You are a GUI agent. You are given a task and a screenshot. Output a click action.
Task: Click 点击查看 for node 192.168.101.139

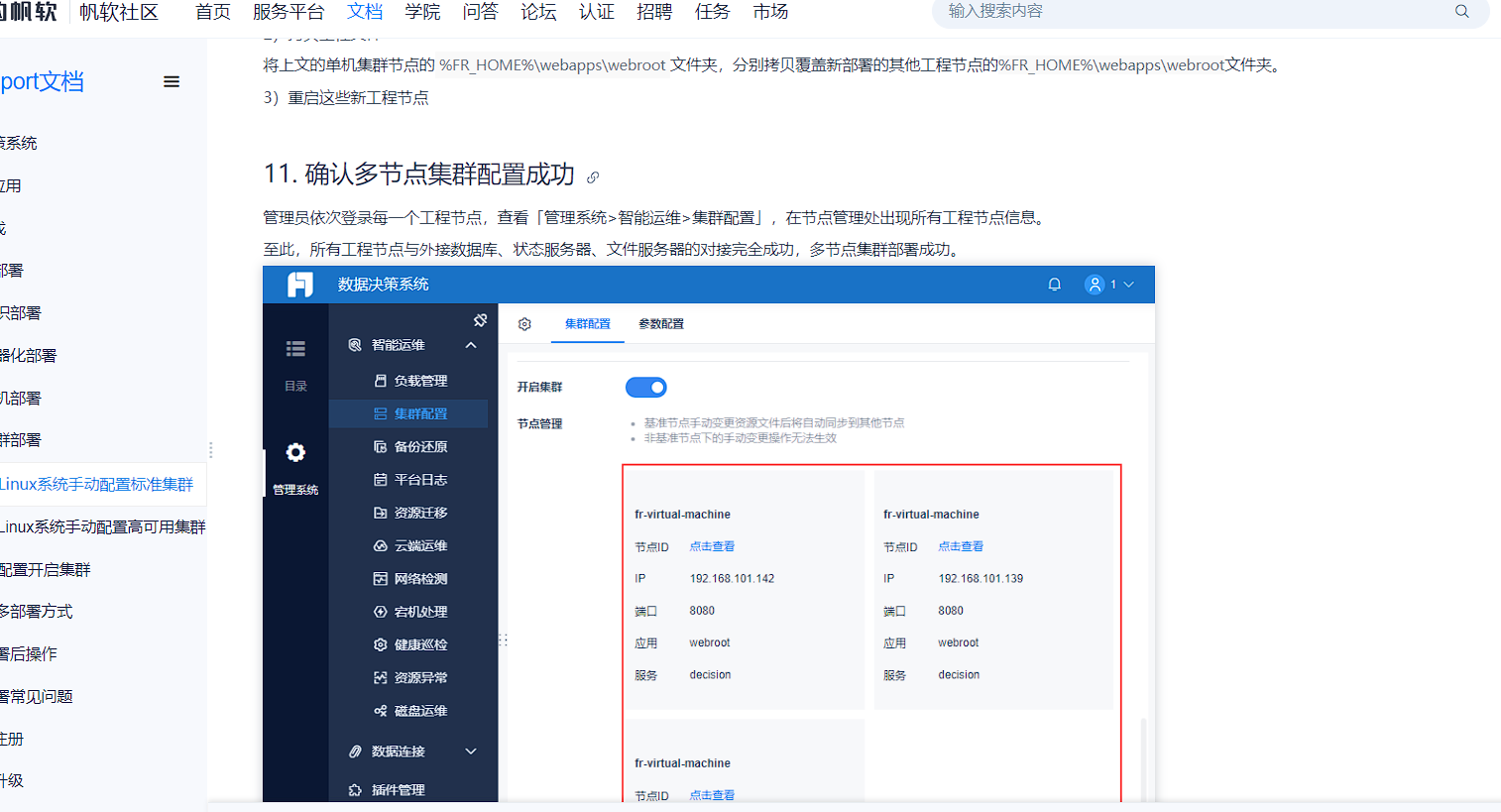pyautogui.click(x=961, y=546)
